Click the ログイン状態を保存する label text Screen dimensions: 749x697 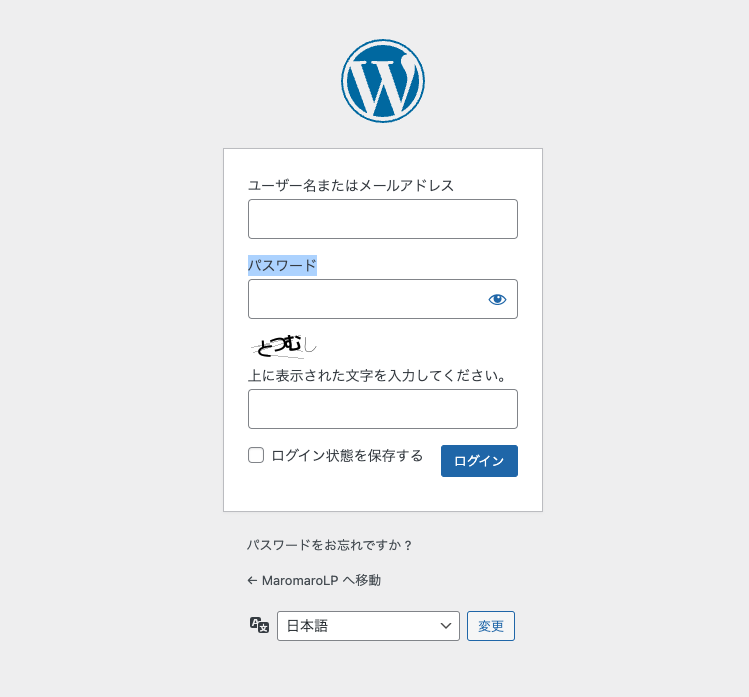347,456
